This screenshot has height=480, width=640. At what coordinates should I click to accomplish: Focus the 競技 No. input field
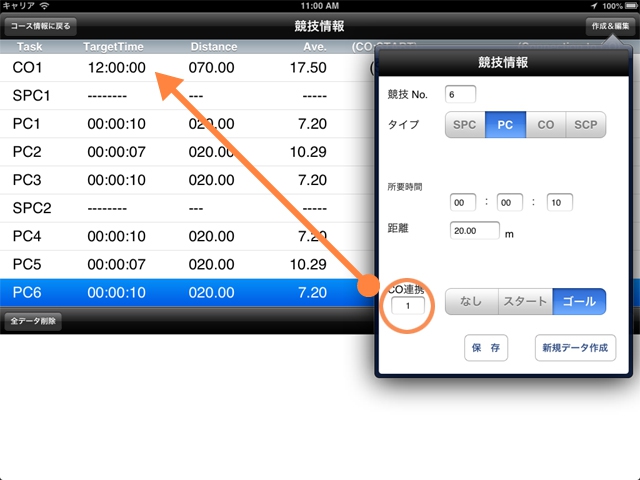[460, 94]
